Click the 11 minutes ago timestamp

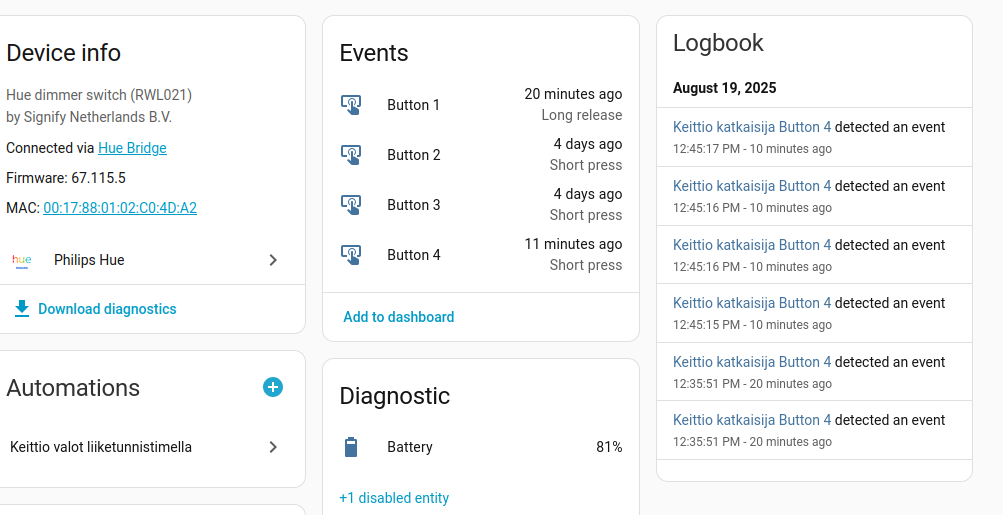point(573,244)
